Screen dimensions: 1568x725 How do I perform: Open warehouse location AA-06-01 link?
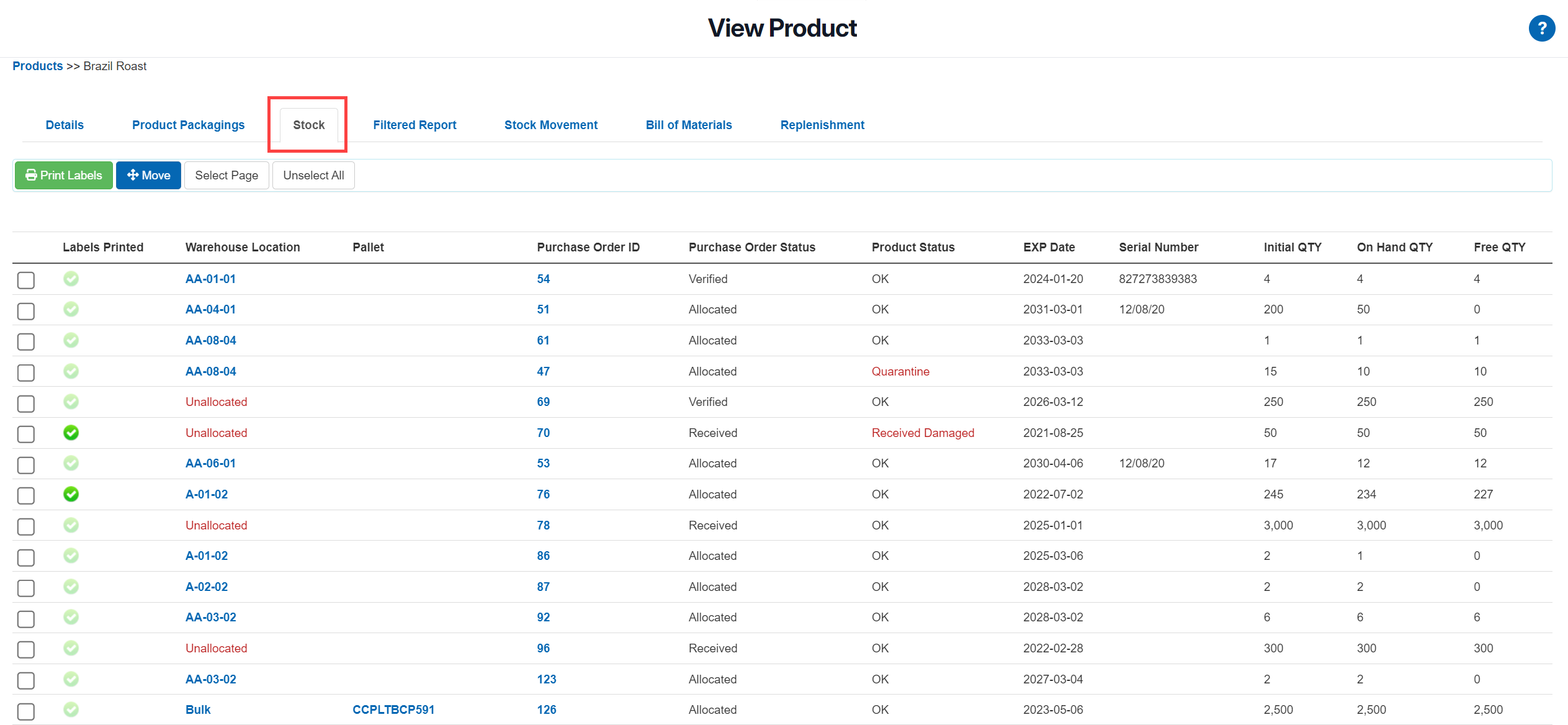coord(210,463)
